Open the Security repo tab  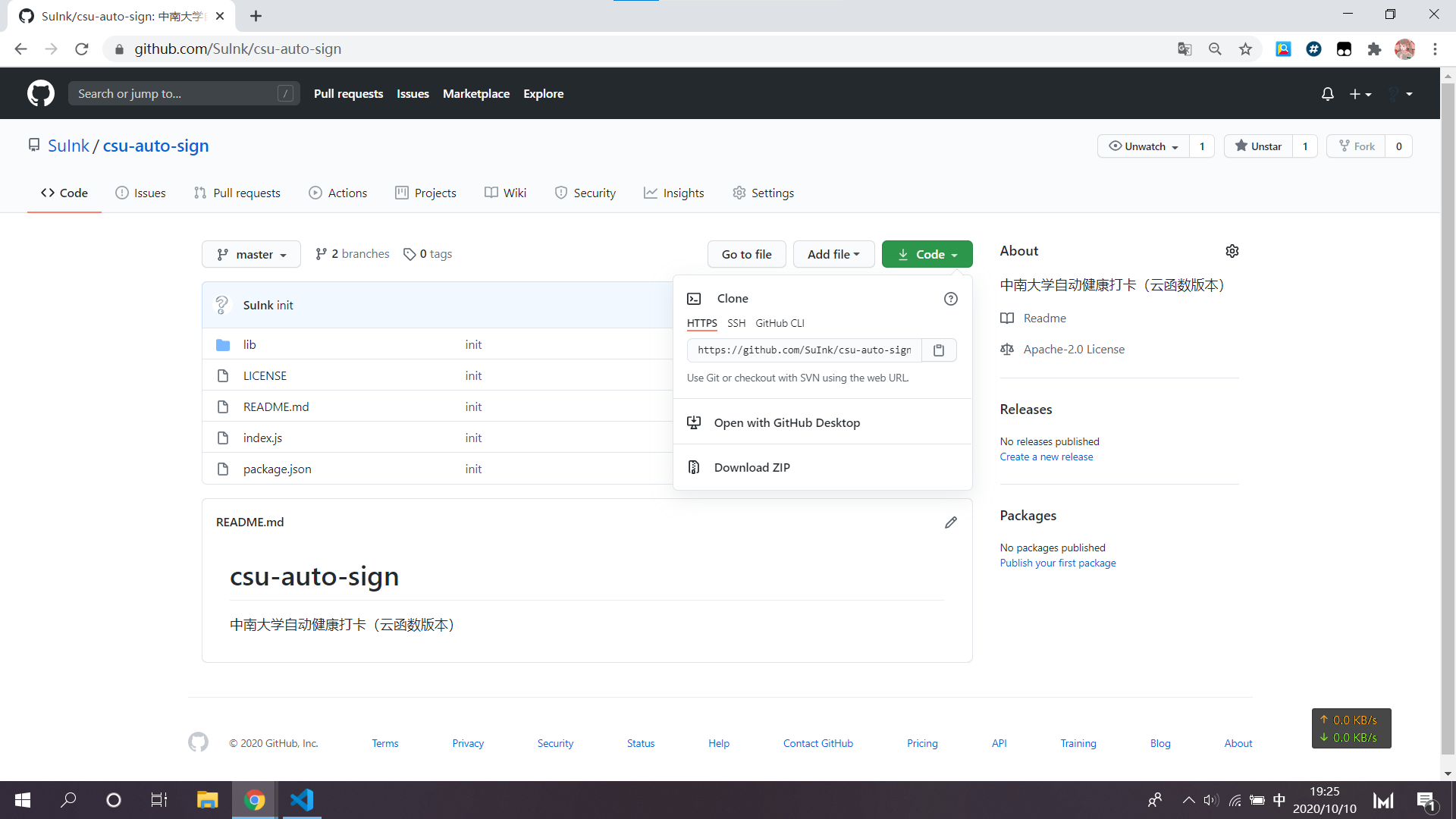tap(585, 193)
